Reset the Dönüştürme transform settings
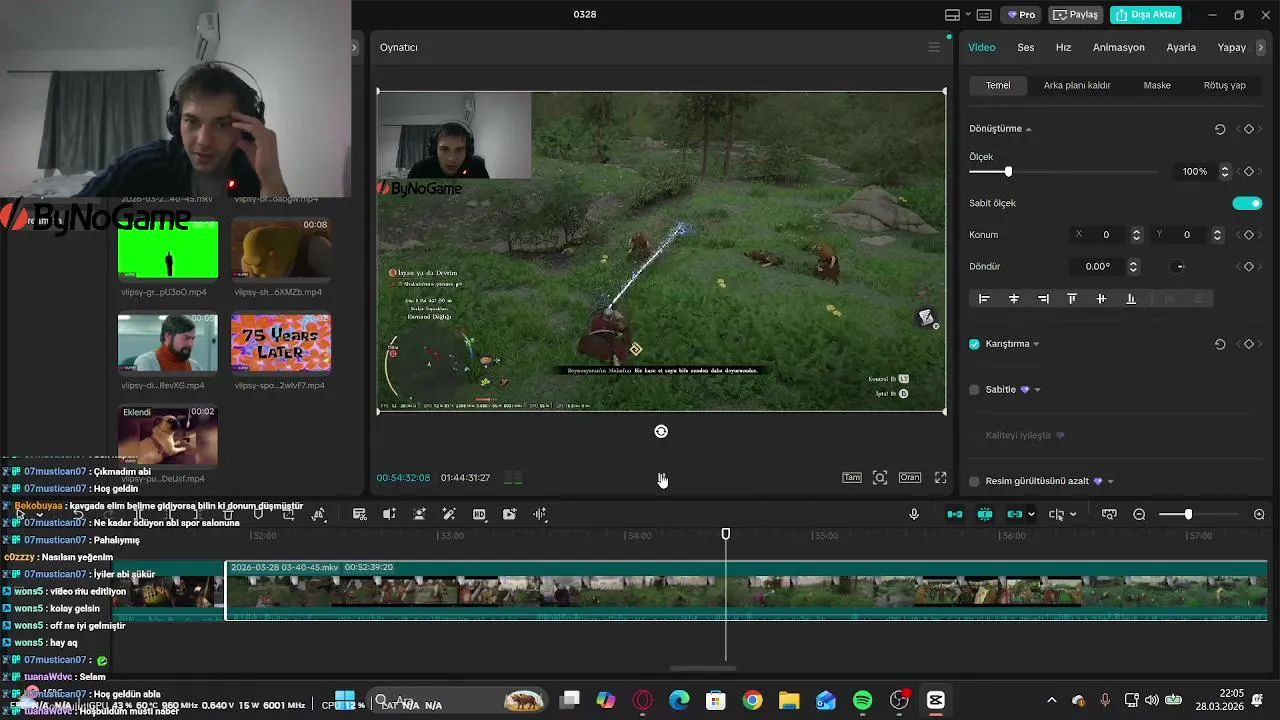This screenshot has height=720, width=1280. [1220, 129]
